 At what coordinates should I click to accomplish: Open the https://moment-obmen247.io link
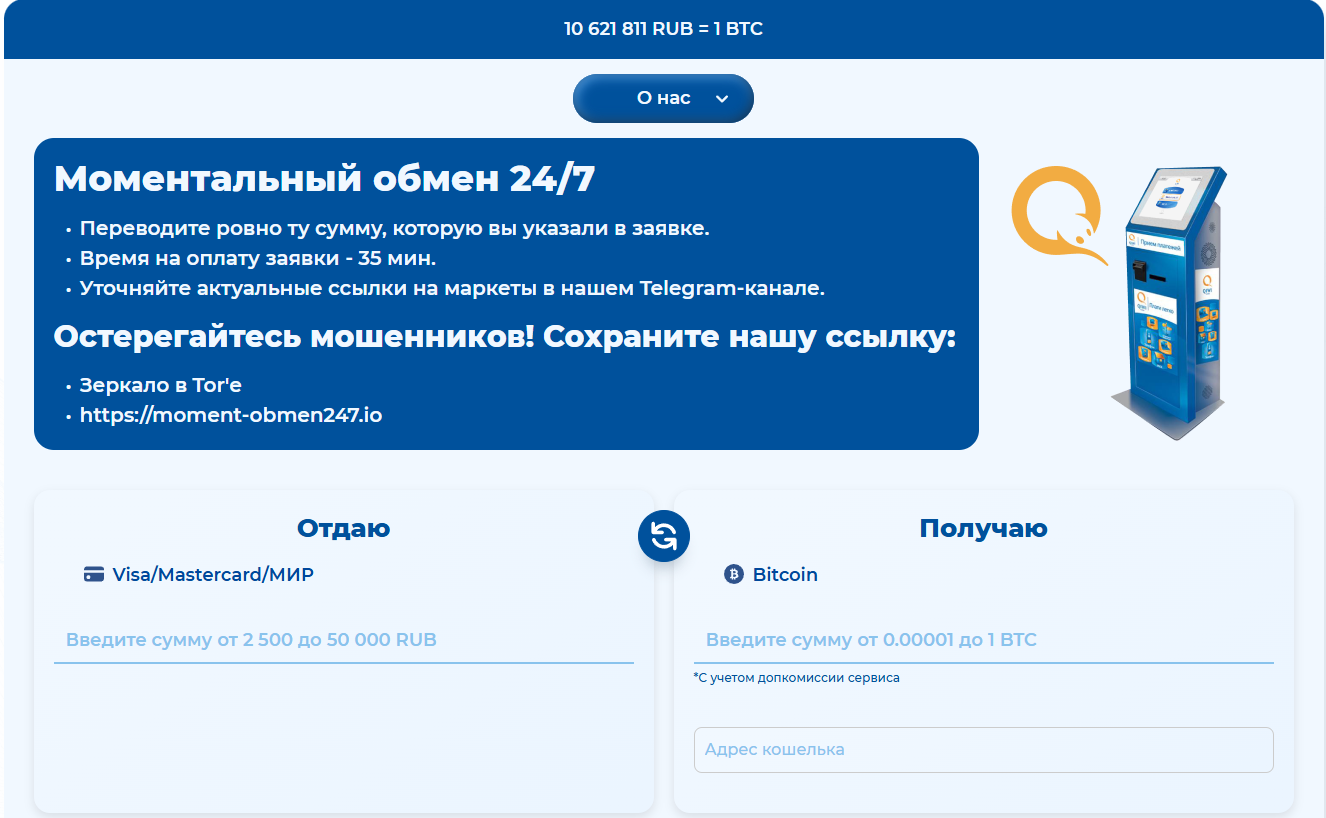[231, 415]
